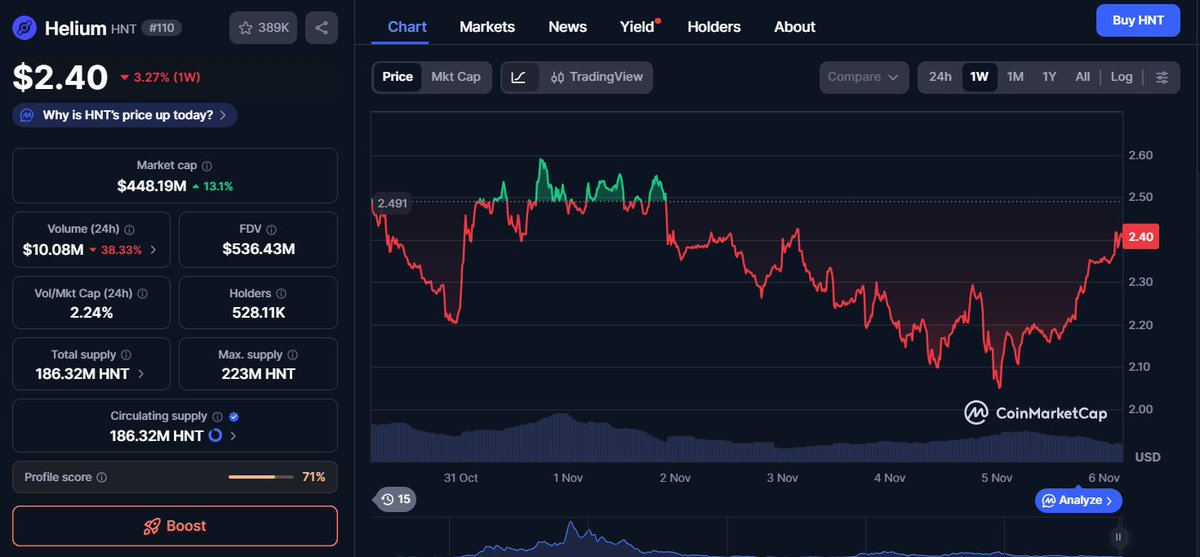Open the About tab
This screenshot has height=557, width=1200.
795,27
